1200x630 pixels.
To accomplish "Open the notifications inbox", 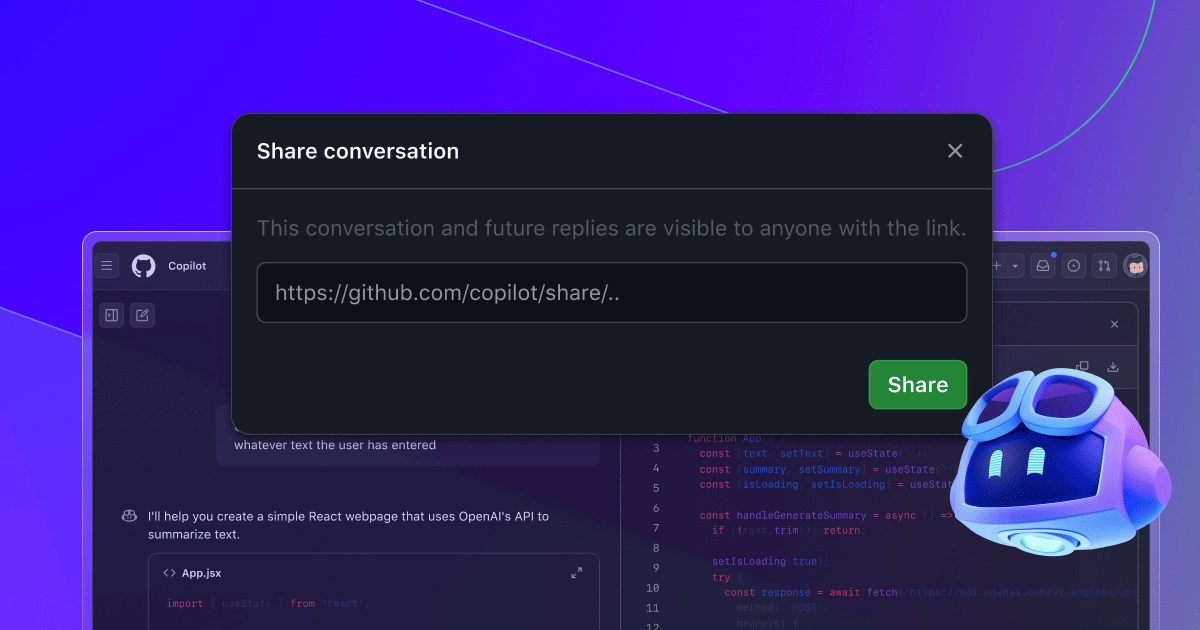I will coord(1043,265).
